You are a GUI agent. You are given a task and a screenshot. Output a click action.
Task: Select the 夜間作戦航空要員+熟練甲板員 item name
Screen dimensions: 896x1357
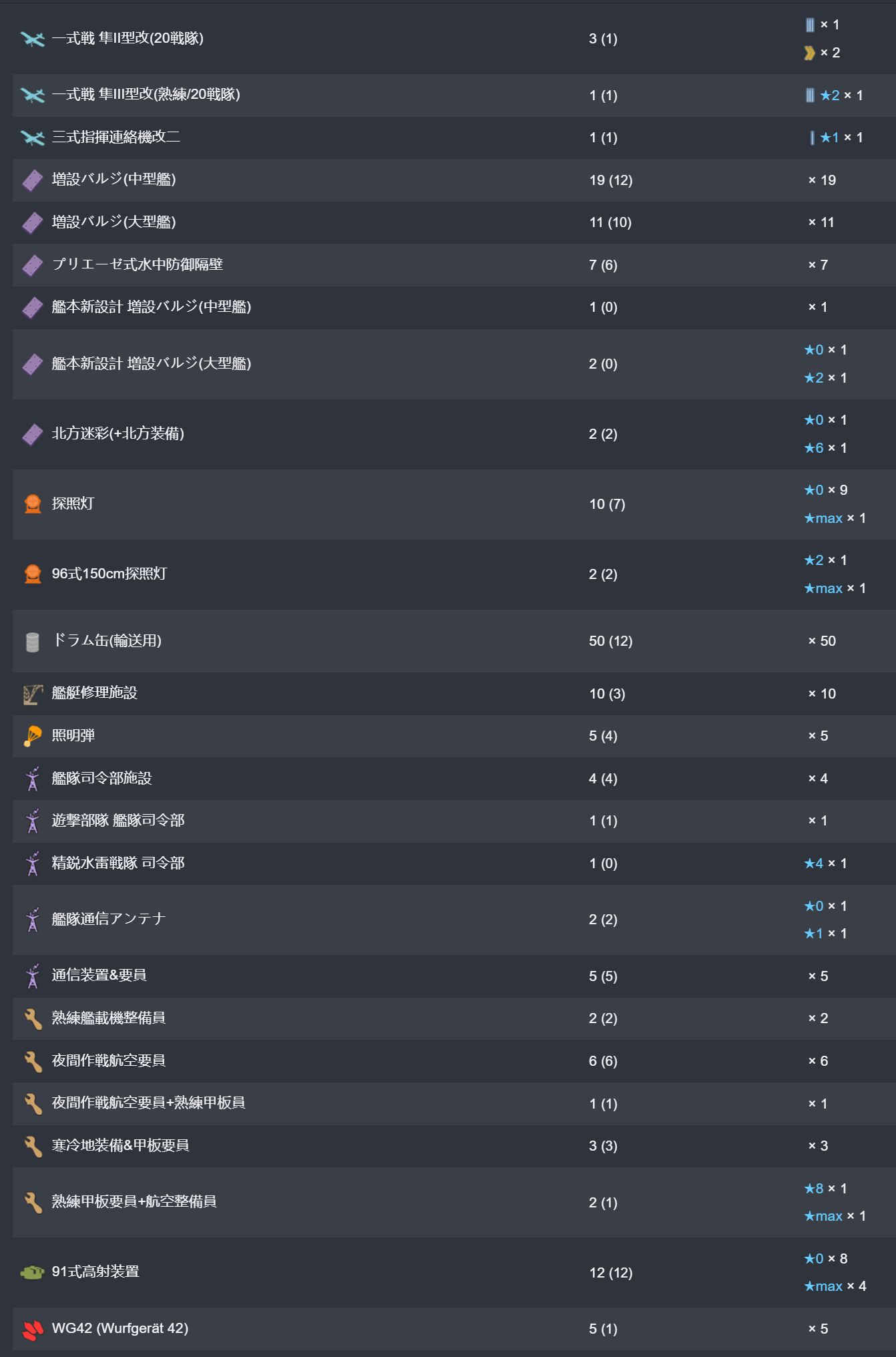click(148, 1103)
